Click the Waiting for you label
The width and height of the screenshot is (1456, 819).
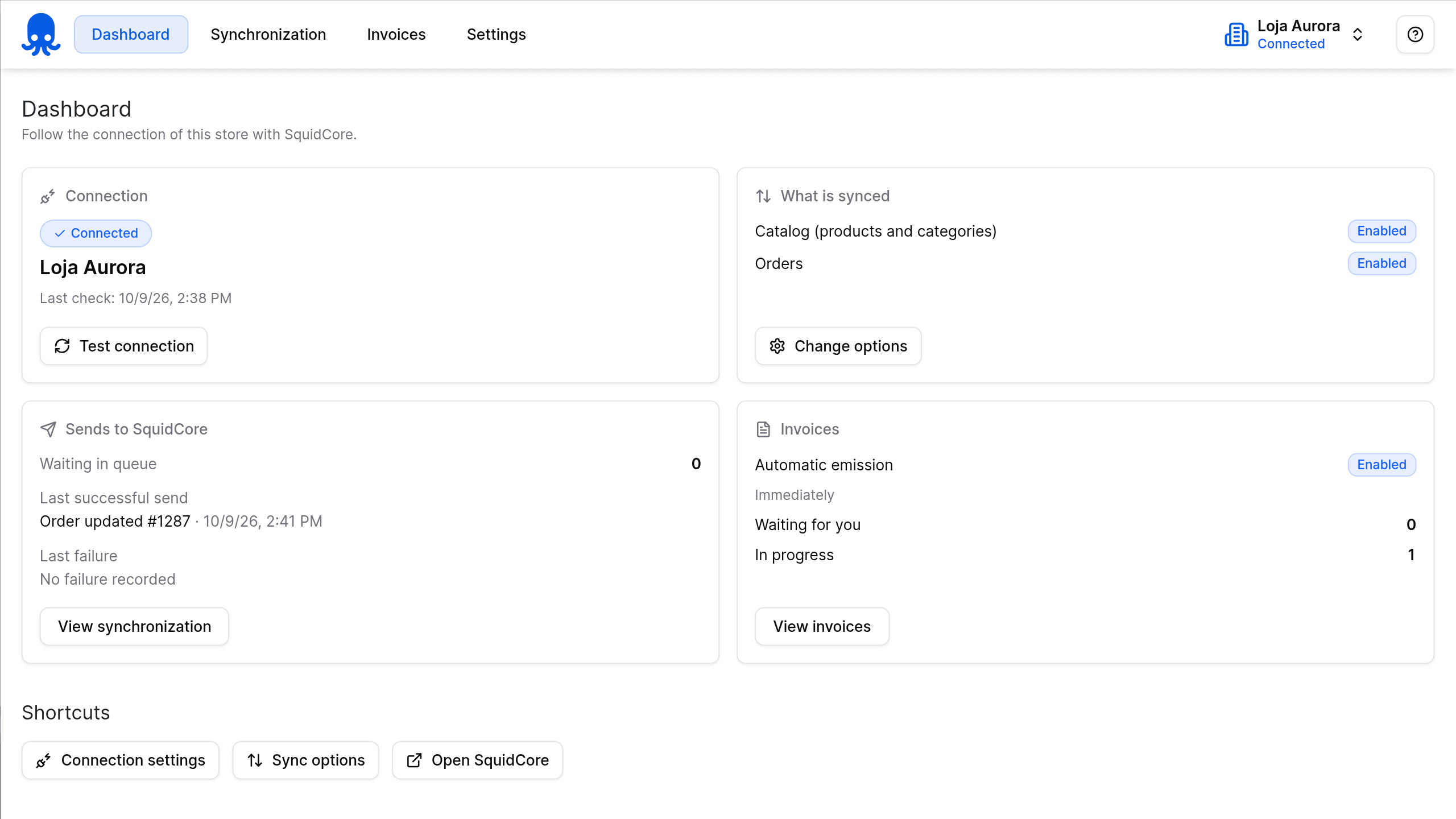click(808, 524)
